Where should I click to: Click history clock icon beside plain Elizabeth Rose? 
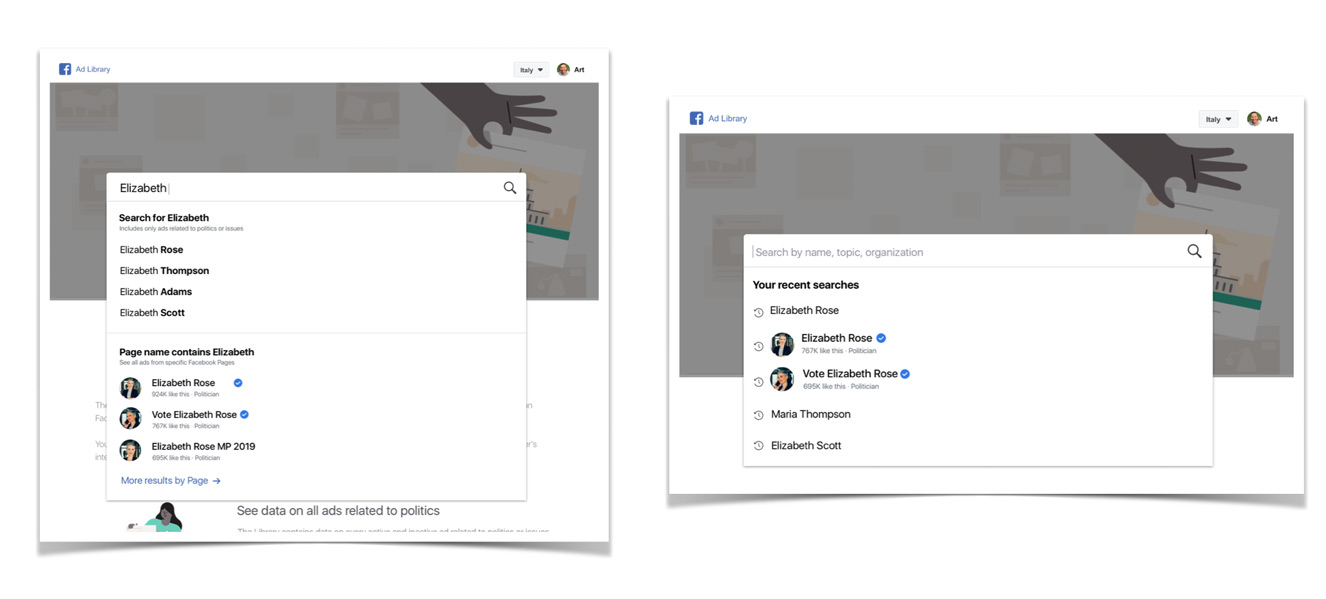[x=758, y=313]
